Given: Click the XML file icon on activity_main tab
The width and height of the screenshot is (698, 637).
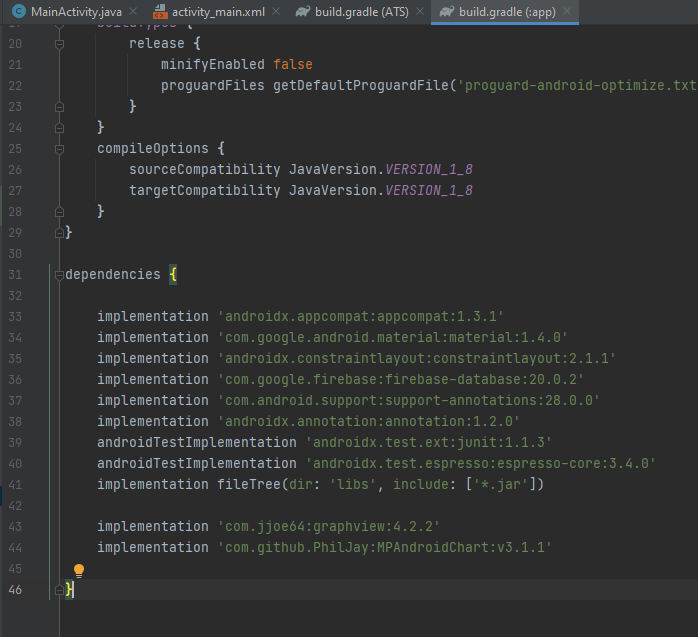Looking at the screenshot, I should point(160,12).
